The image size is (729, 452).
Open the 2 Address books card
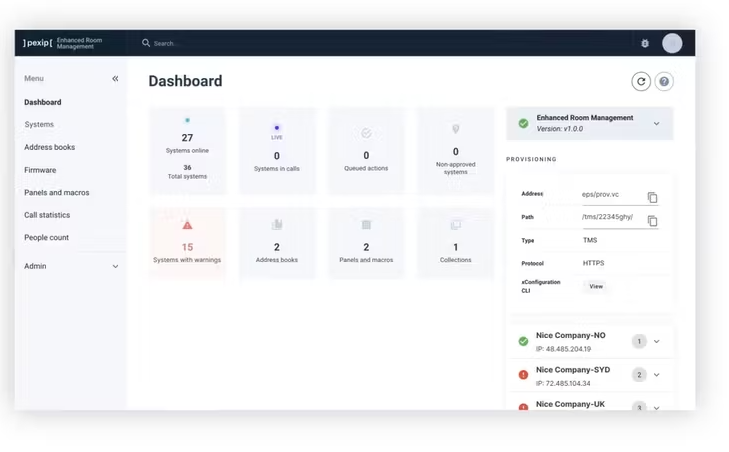pos(277,243)
